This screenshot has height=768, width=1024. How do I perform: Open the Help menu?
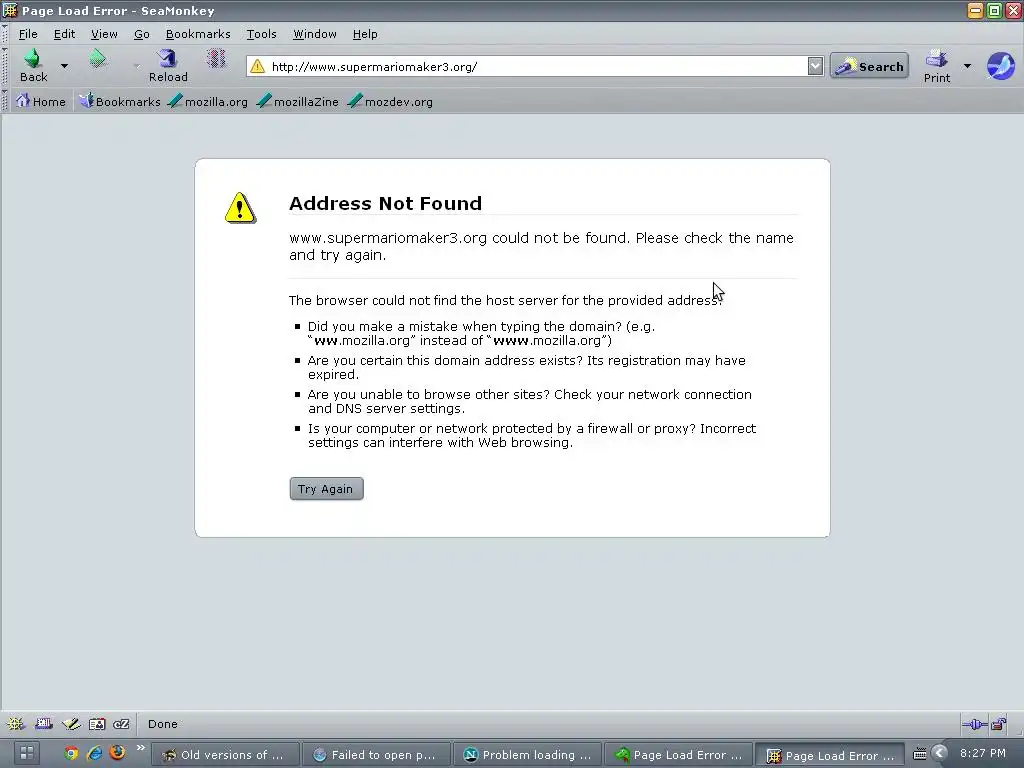(x=364, y=34)
